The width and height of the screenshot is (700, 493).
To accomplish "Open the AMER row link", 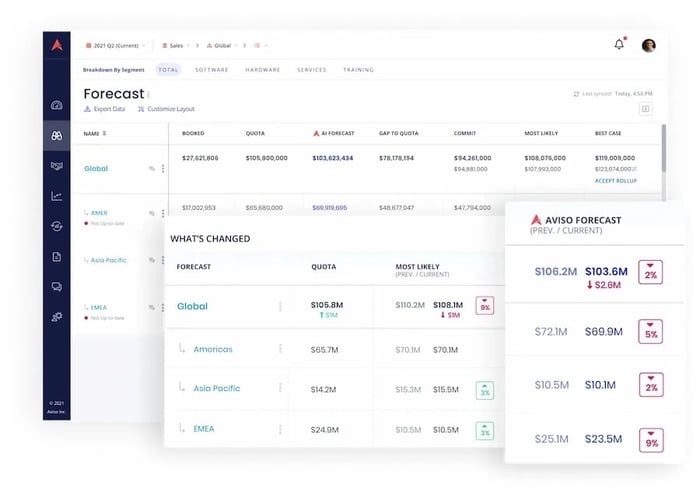I will click(x=99, y=213).
